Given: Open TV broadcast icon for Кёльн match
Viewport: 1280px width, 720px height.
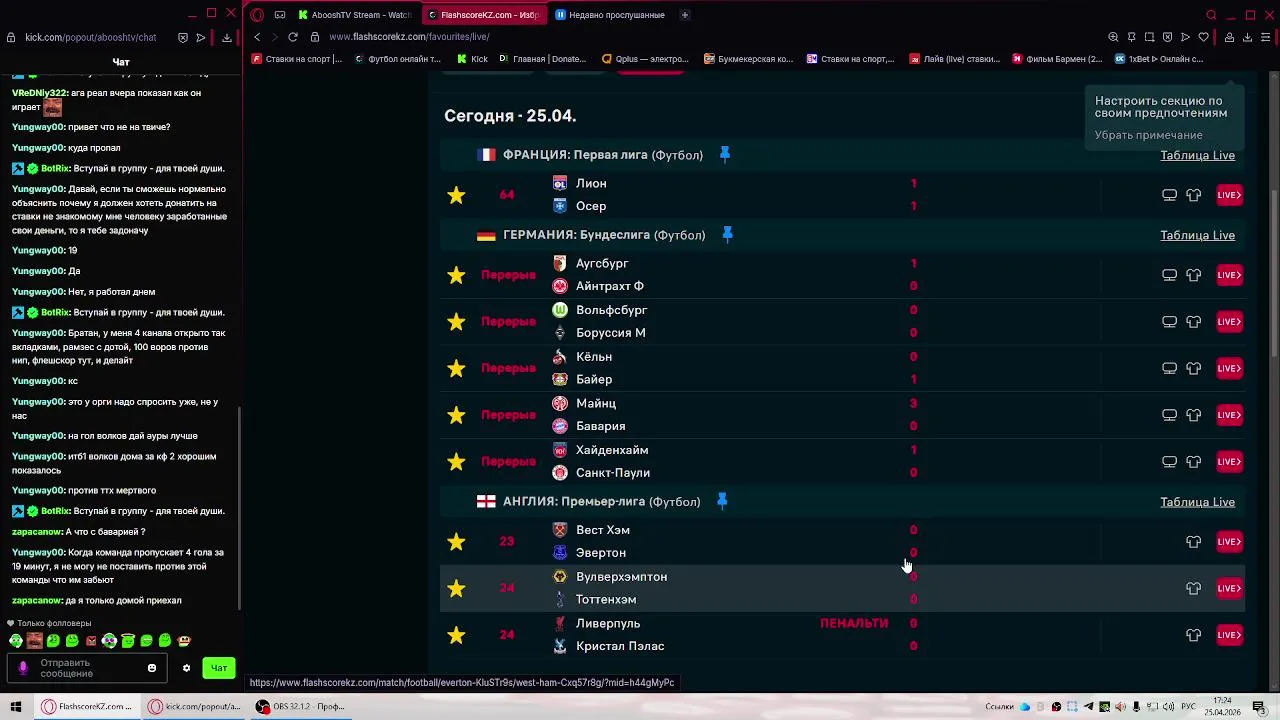Looking at the screenshot, I should [x=1169, y=368].
